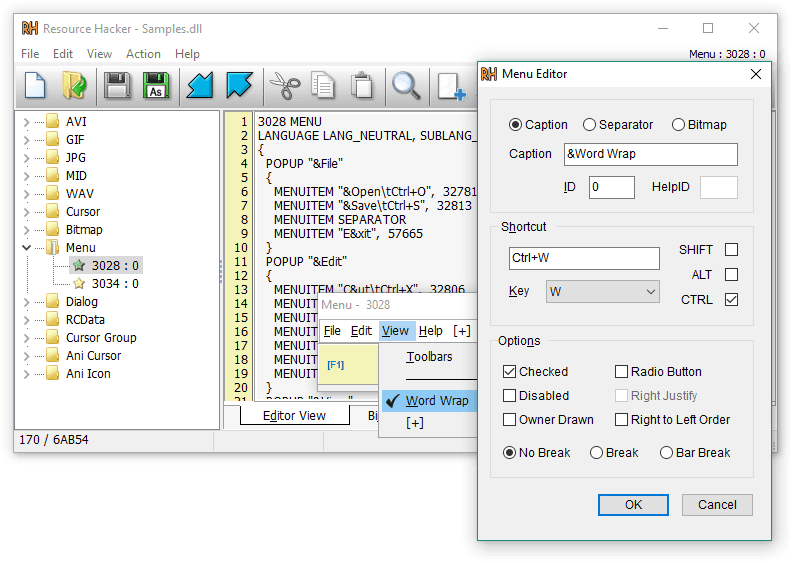The height and width of the screenshot is (563, 793).
Task: Click the gray Save floppy disk icon
Action: (x=117, y=86)
